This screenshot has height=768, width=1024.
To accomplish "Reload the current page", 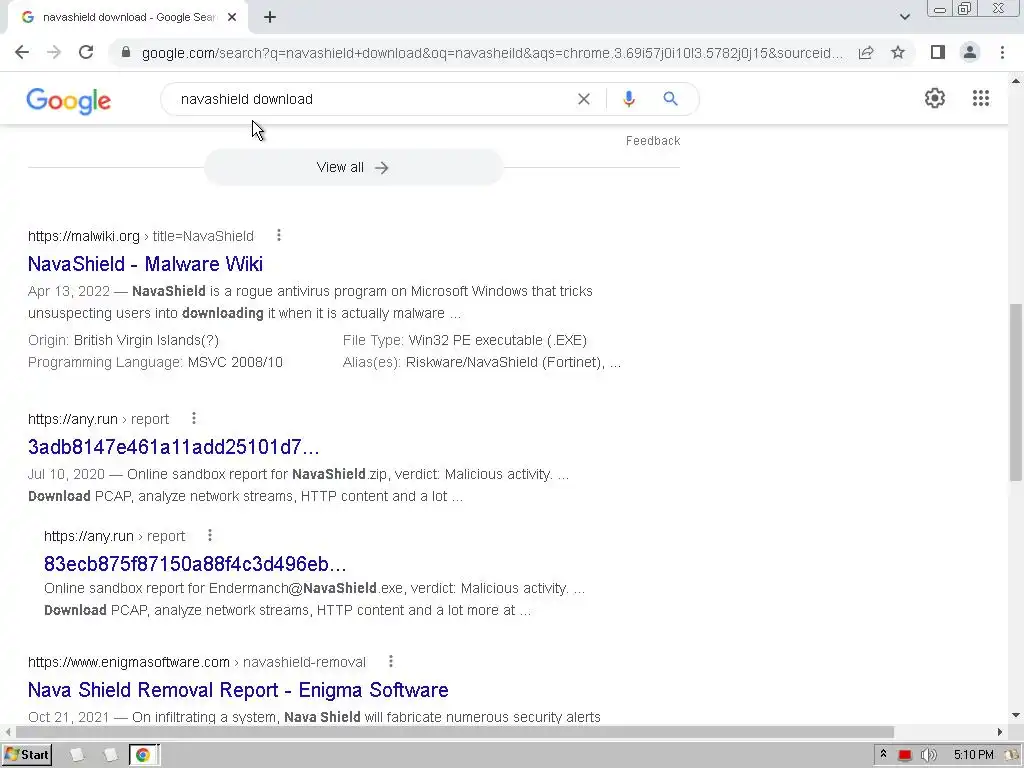I will point(86,52).
